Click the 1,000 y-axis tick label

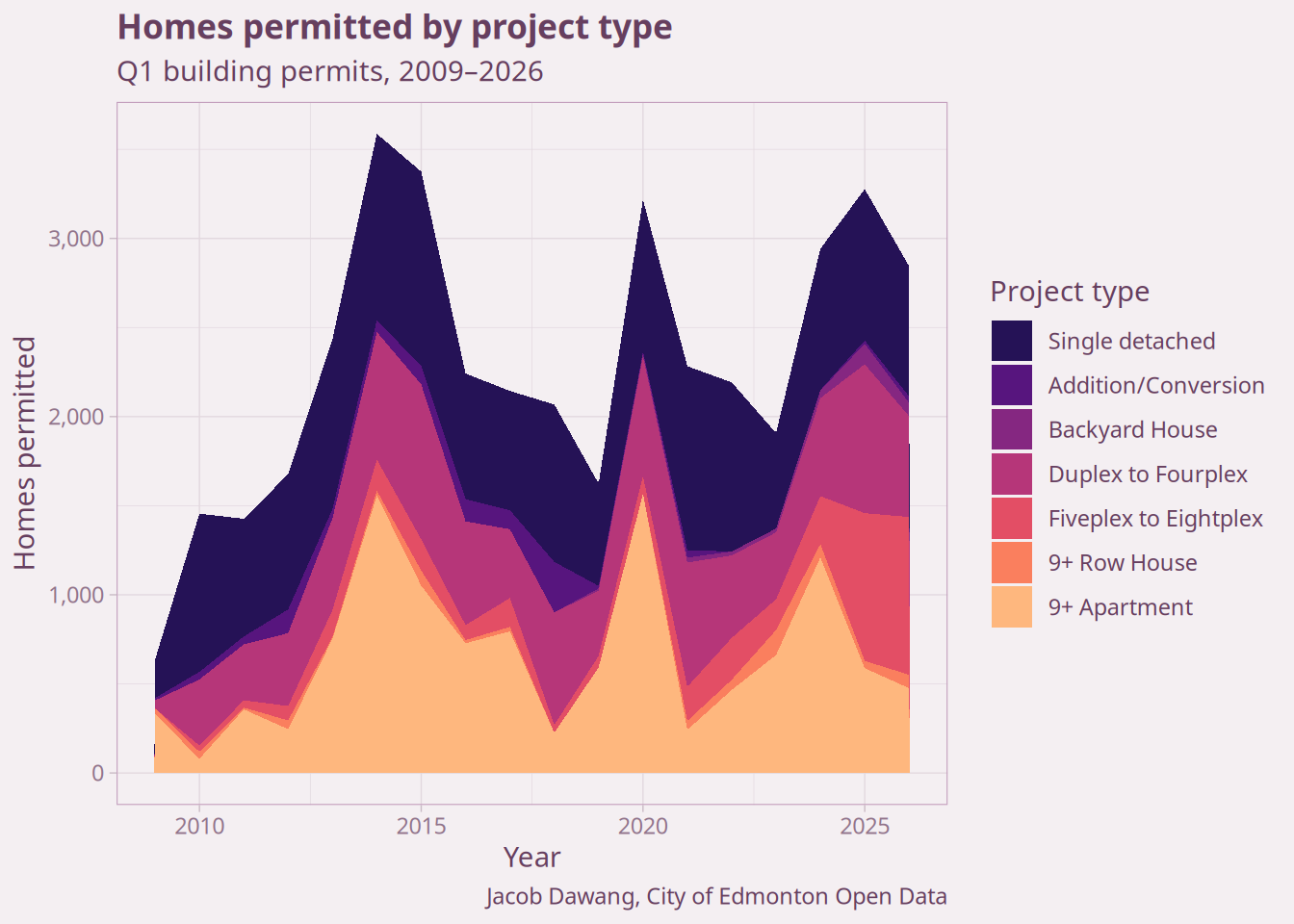click(76, 595)
